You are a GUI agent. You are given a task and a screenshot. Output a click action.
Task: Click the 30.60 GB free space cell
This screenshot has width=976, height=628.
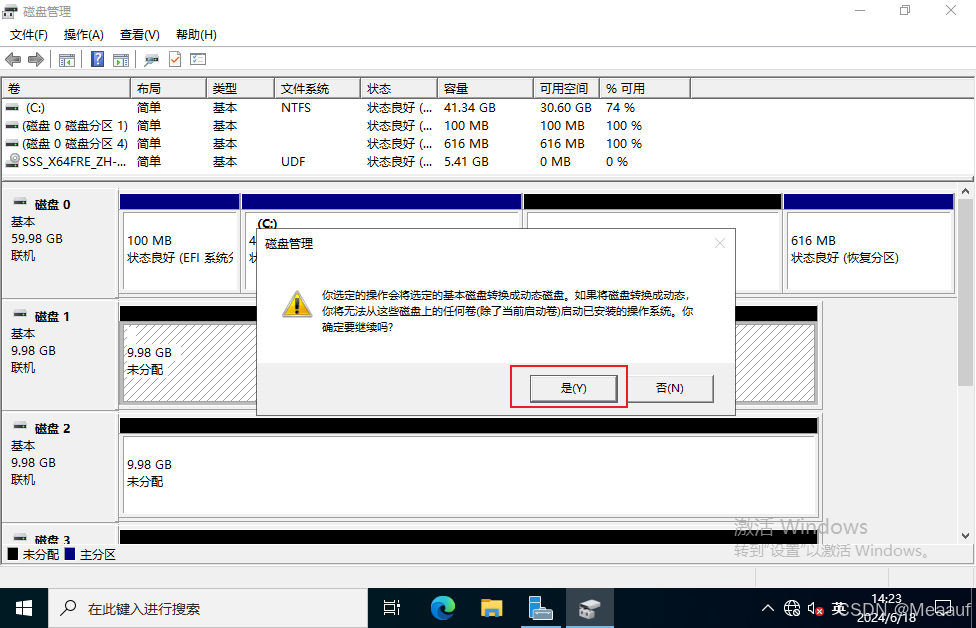566,108
